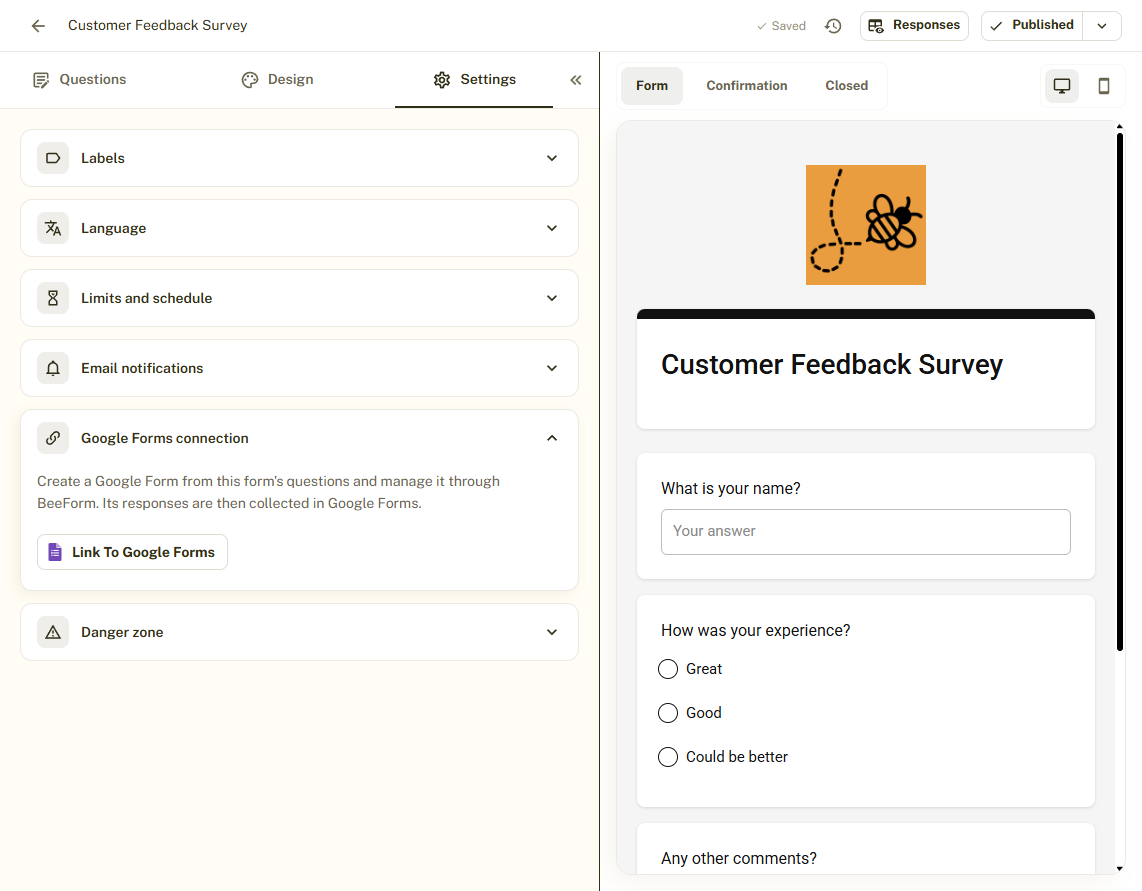The width and height of the screenshot is (1142, 891).
Task: Click the Any other comments? question
Action: coord(739,858)
